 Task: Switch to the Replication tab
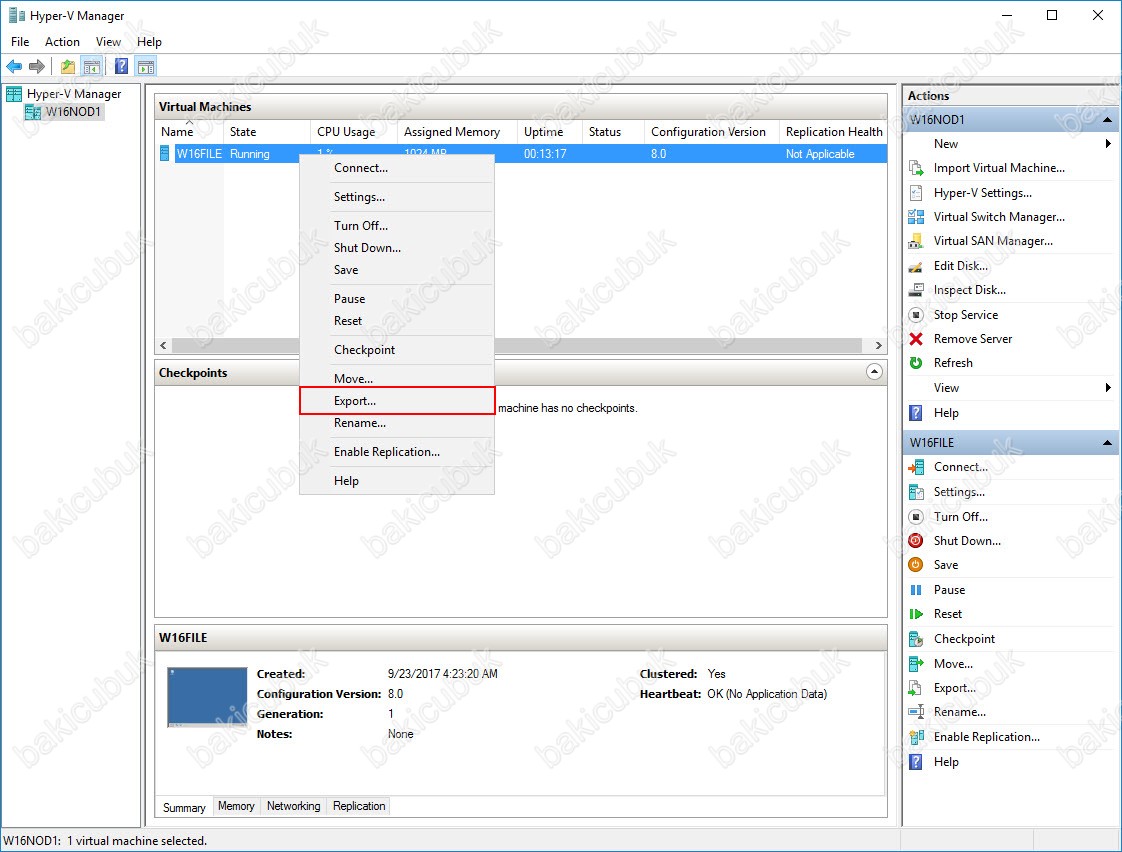[359, 806]
